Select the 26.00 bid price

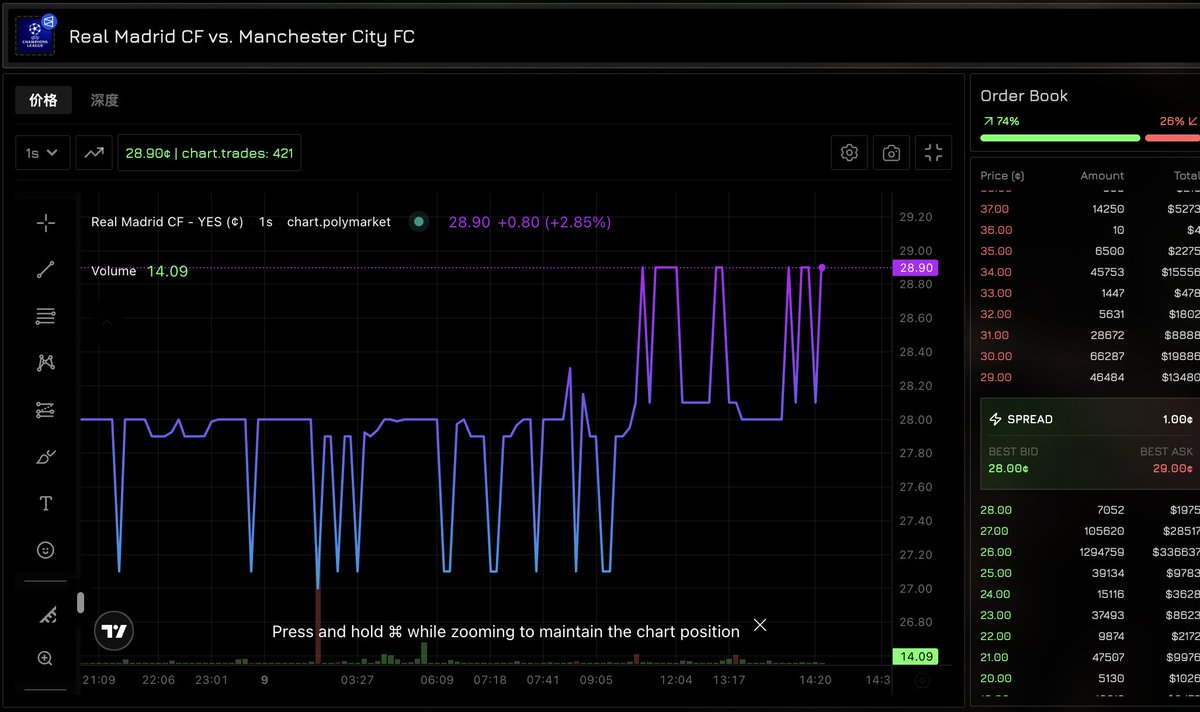pos(996,552)
